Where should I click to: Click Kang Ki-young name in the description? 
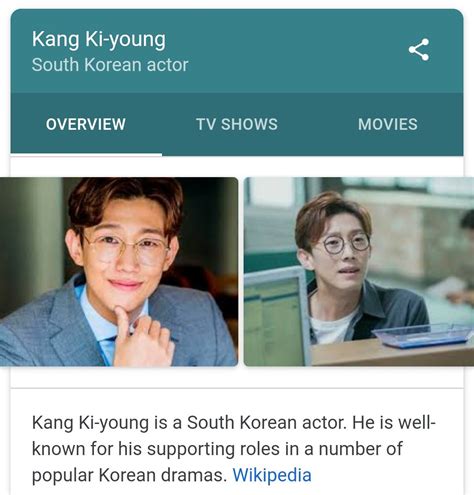pos(90,422)
